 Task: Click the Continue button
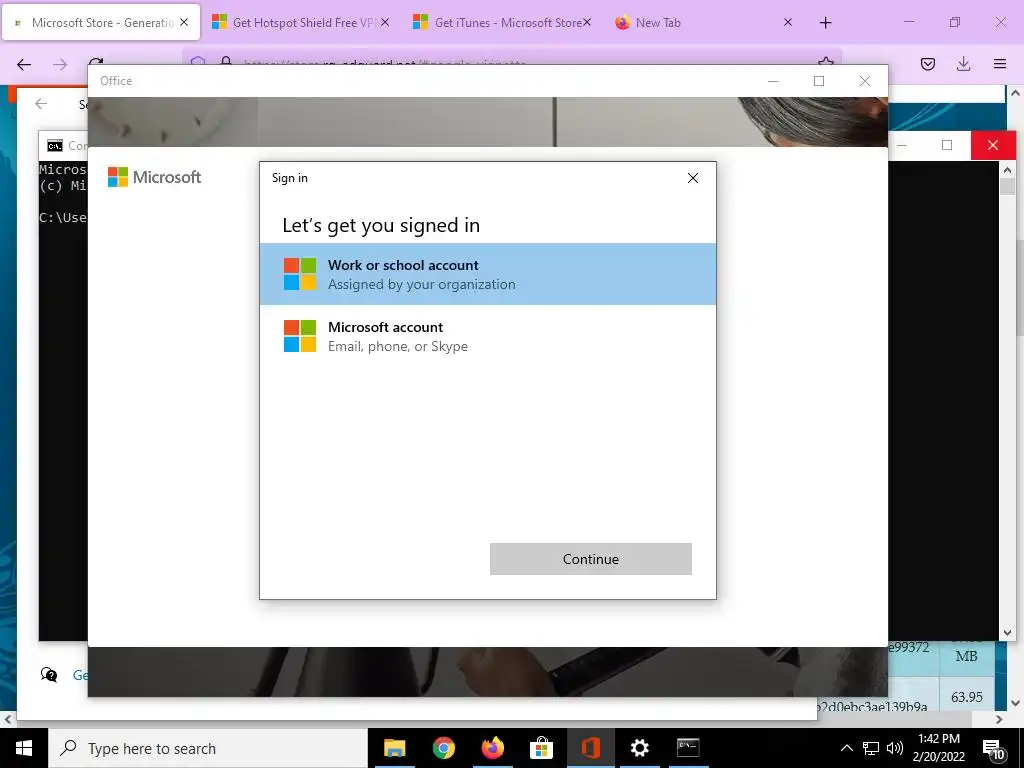[x=590, y=559]
